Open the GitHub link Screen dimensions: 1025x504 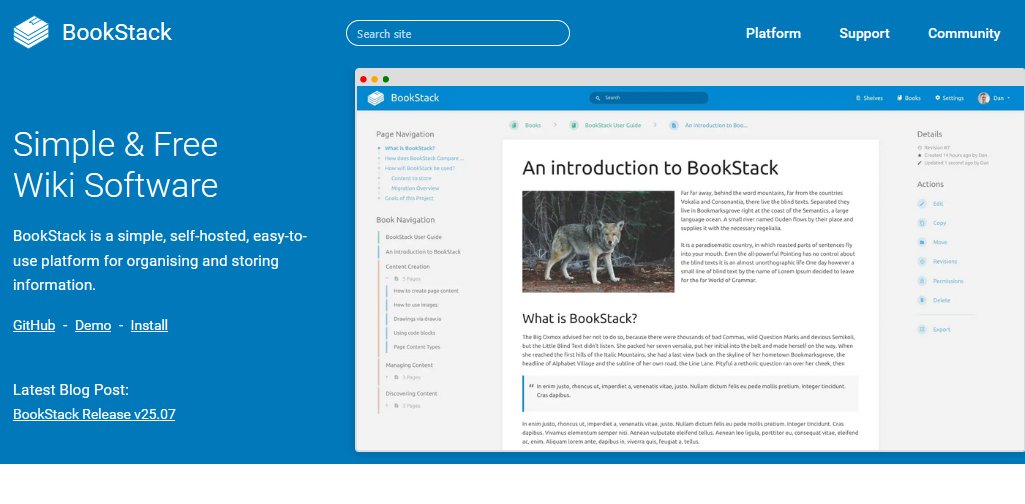tap(34, 325)
